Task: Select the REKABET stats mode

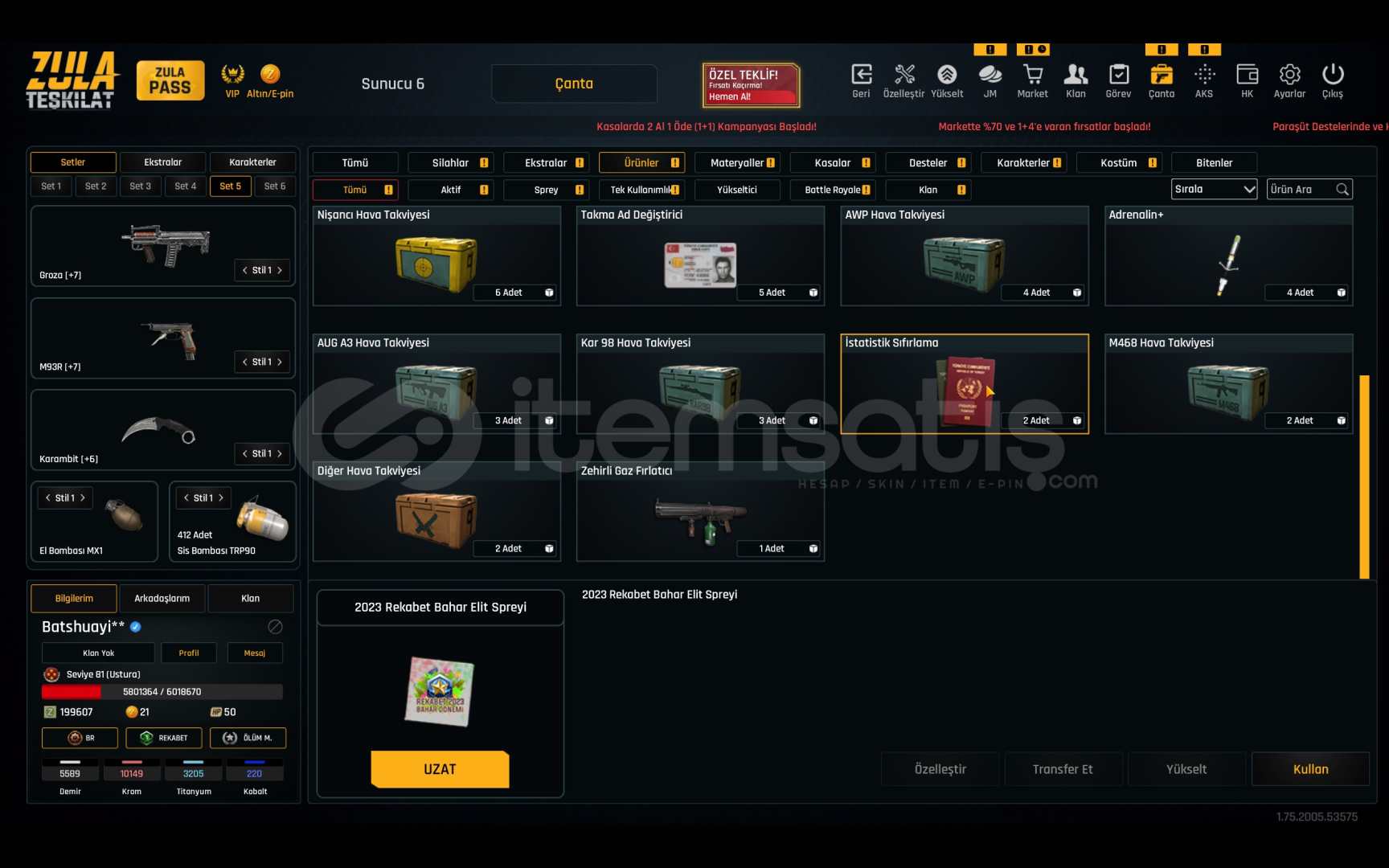Action: 164,738
